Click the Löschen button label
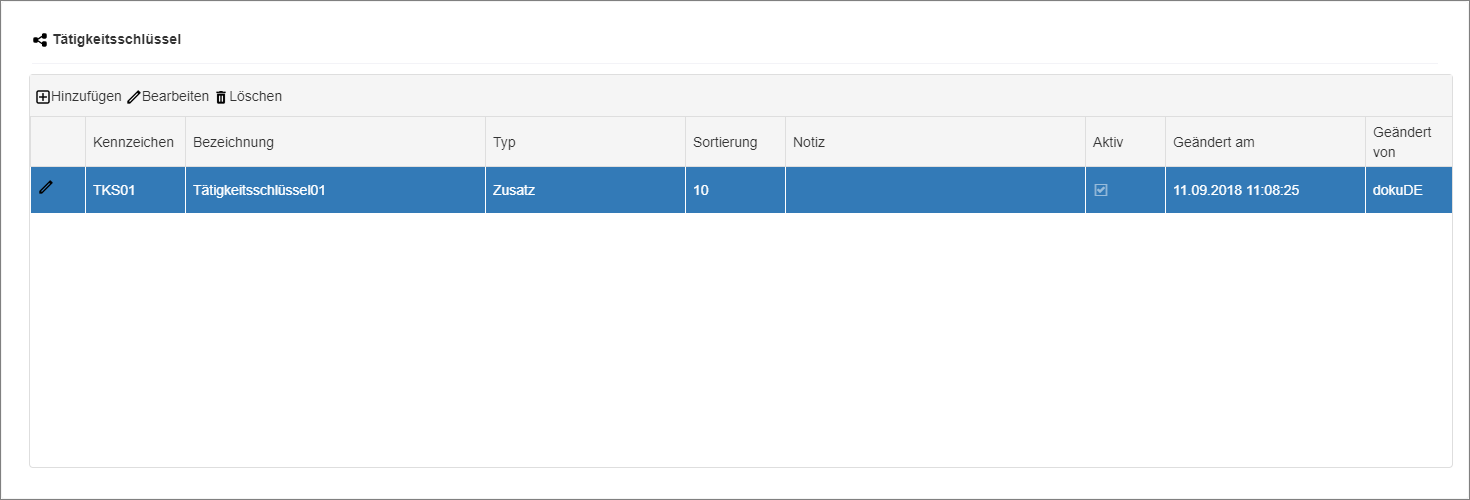 (x=256, y=97)
